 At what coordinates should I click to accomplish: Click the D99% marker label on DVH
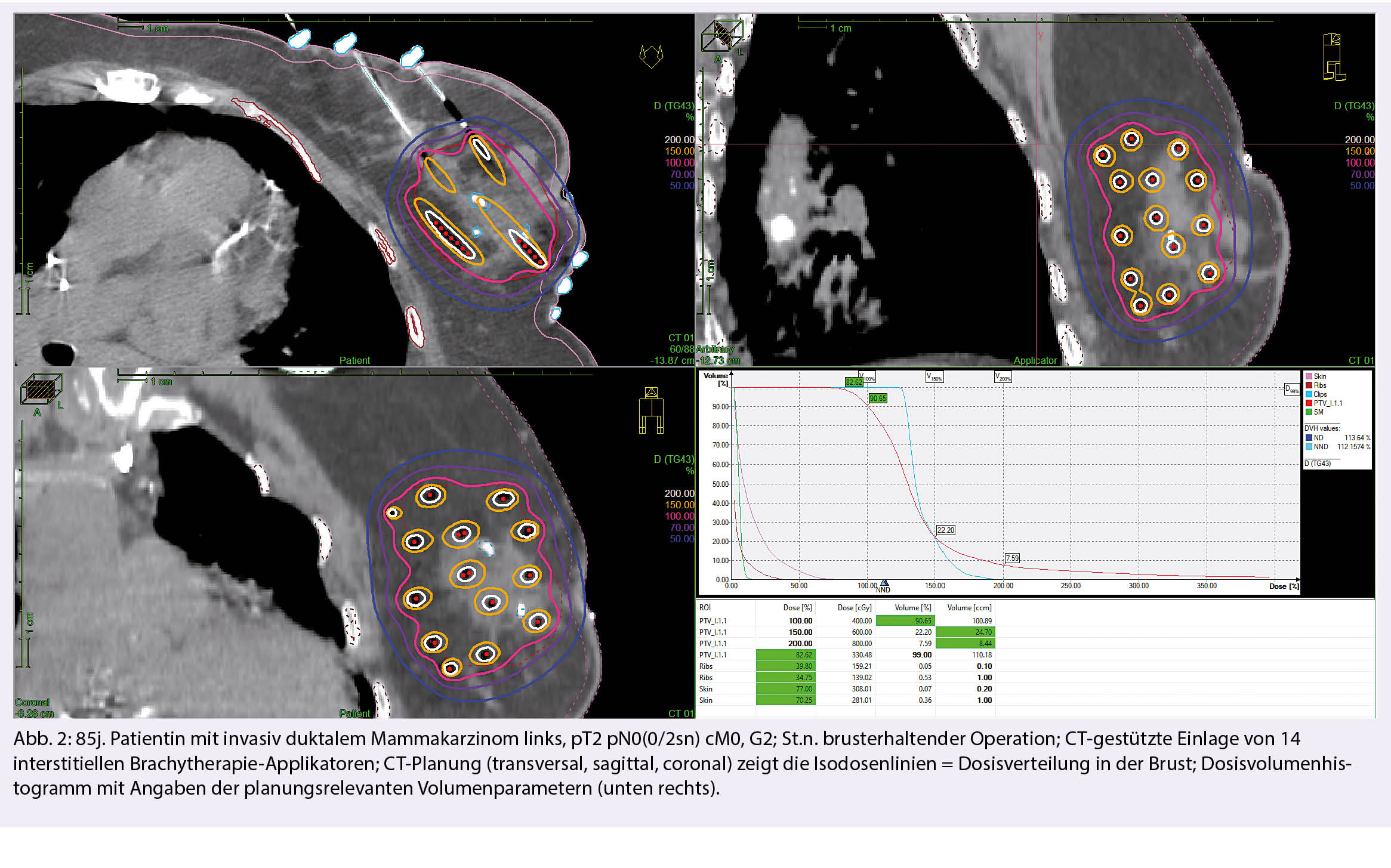1291,389
